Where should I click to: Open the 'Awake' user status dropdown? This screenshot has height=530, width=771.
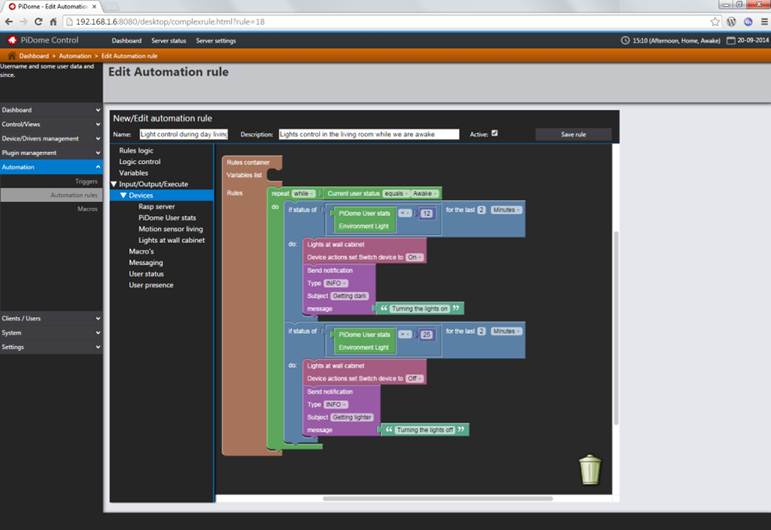point(424,193)
